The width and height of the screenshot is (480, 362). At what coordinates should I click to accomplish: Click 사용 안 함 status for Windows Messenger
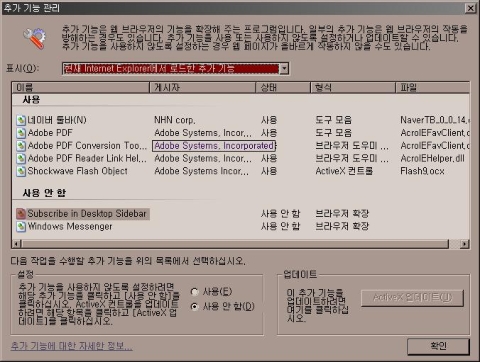click(x=280, y=226)
